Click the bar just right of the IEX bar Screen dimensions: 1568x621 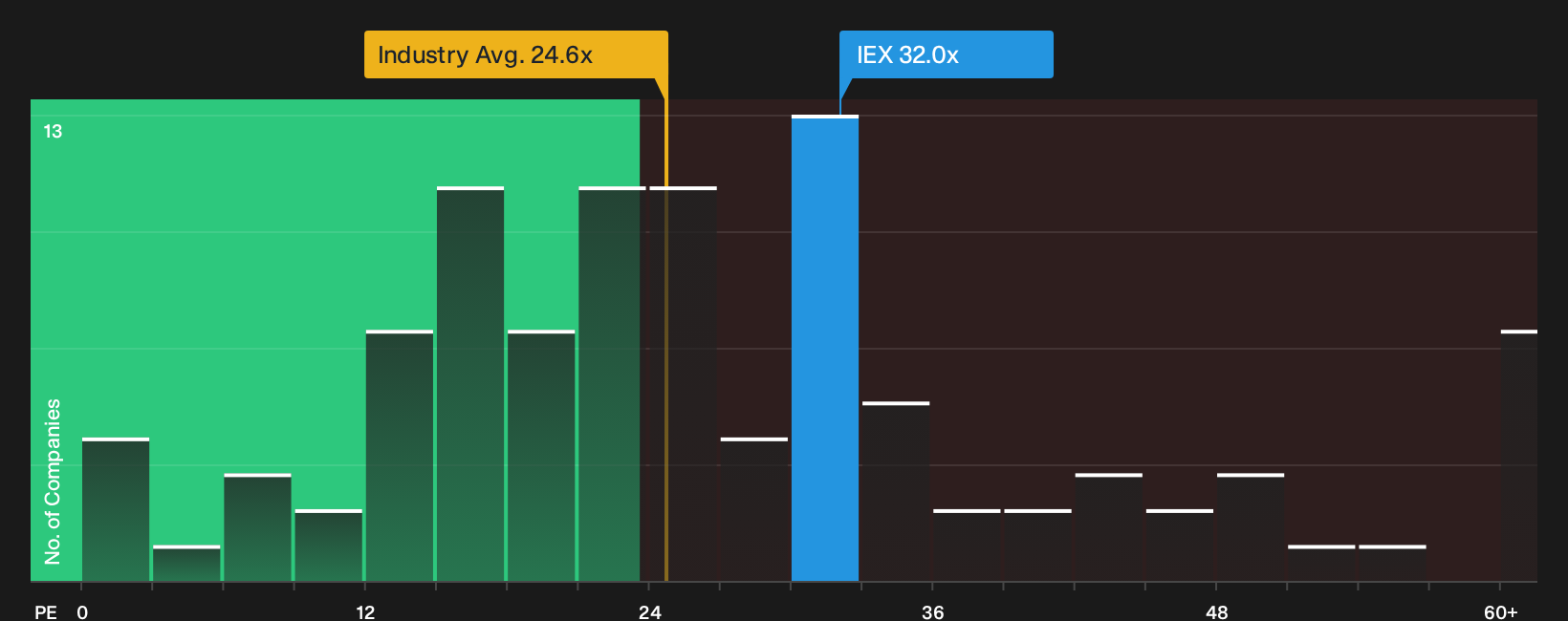896,491
